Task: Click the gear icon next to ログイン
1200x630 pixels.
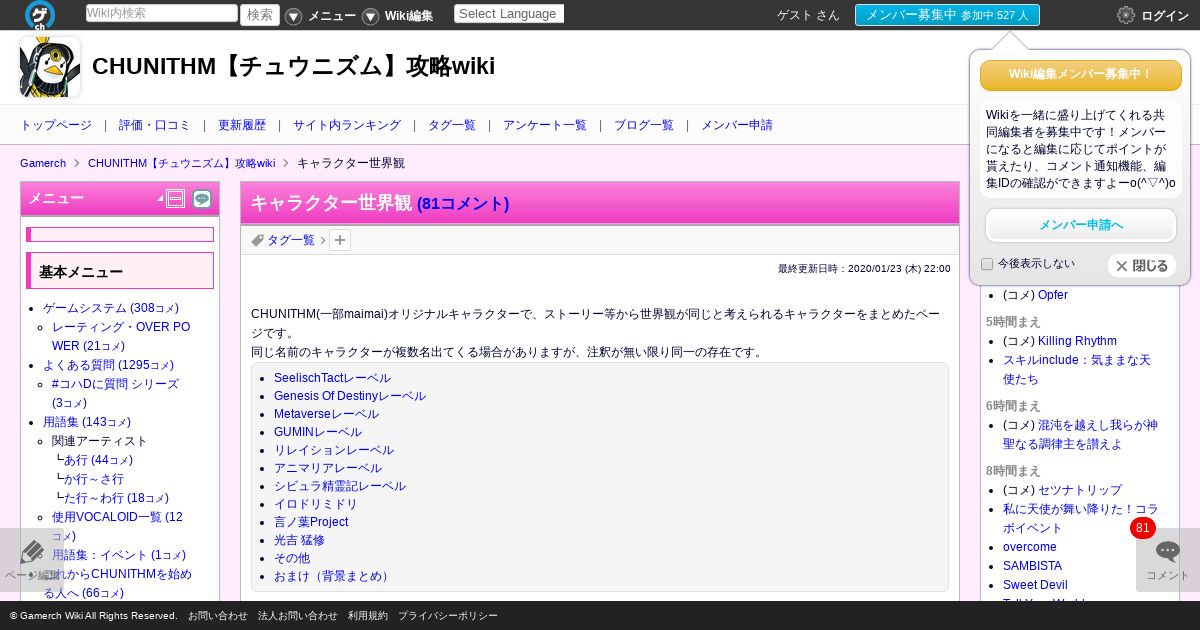Action: coord(1126,15)
